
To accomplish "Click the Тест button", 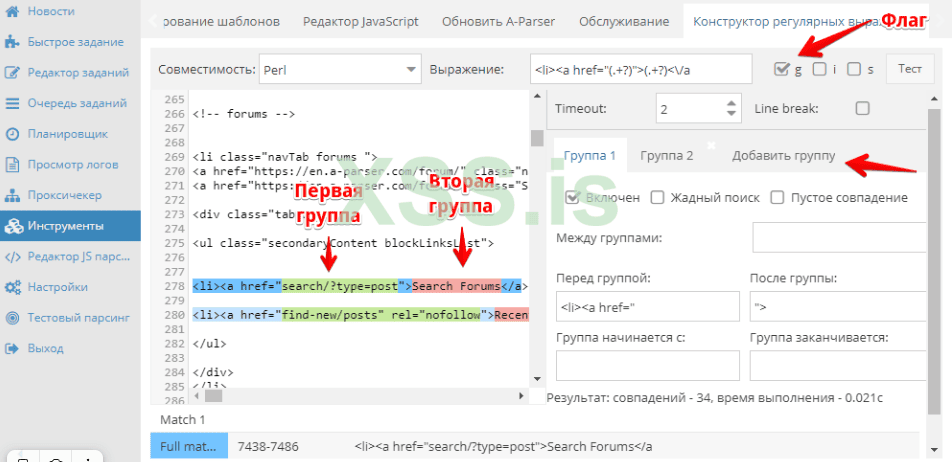I will (x=910, y=69).
